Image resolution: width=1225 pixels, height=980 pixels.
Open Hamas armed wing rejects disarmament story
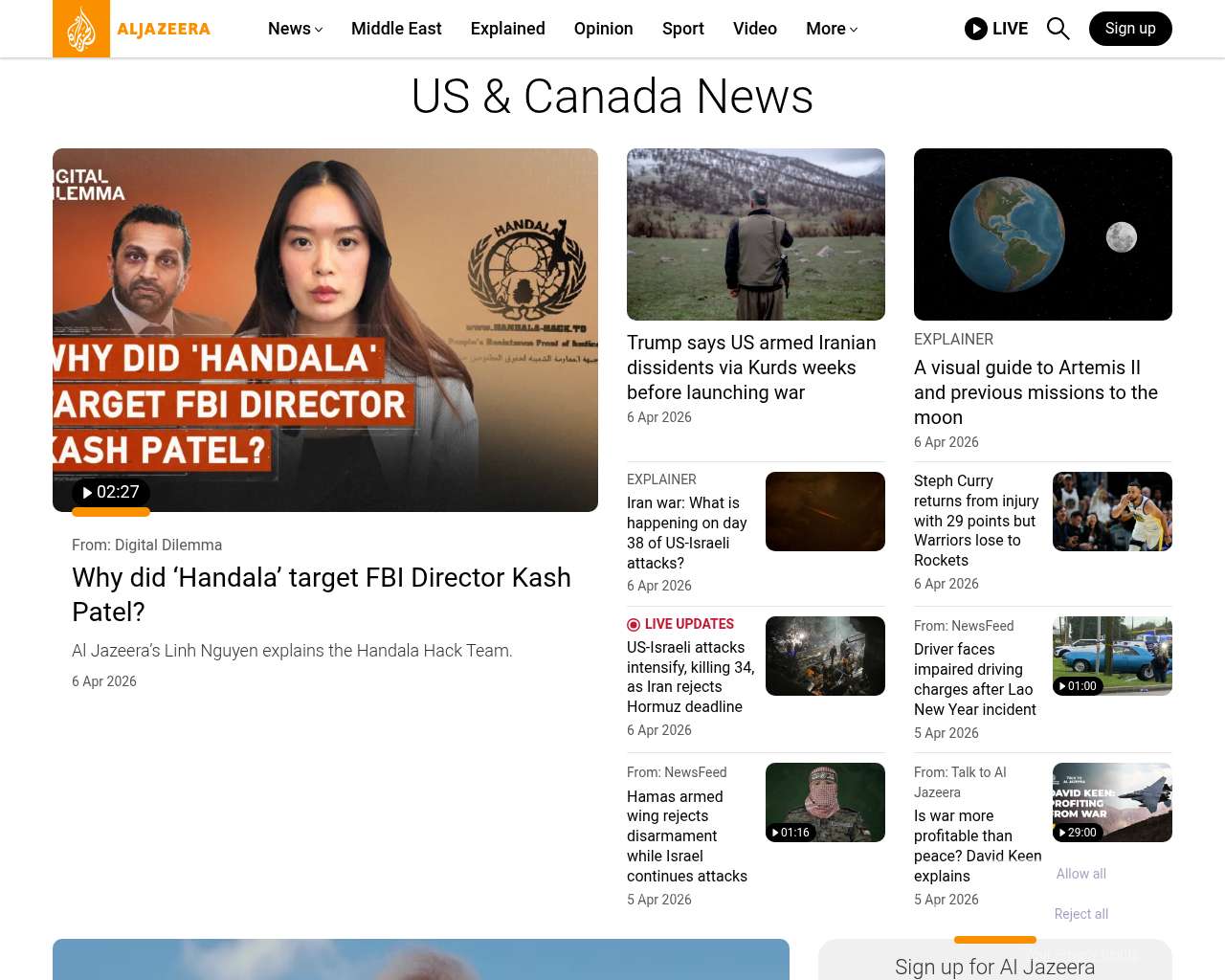pos(687,836)
